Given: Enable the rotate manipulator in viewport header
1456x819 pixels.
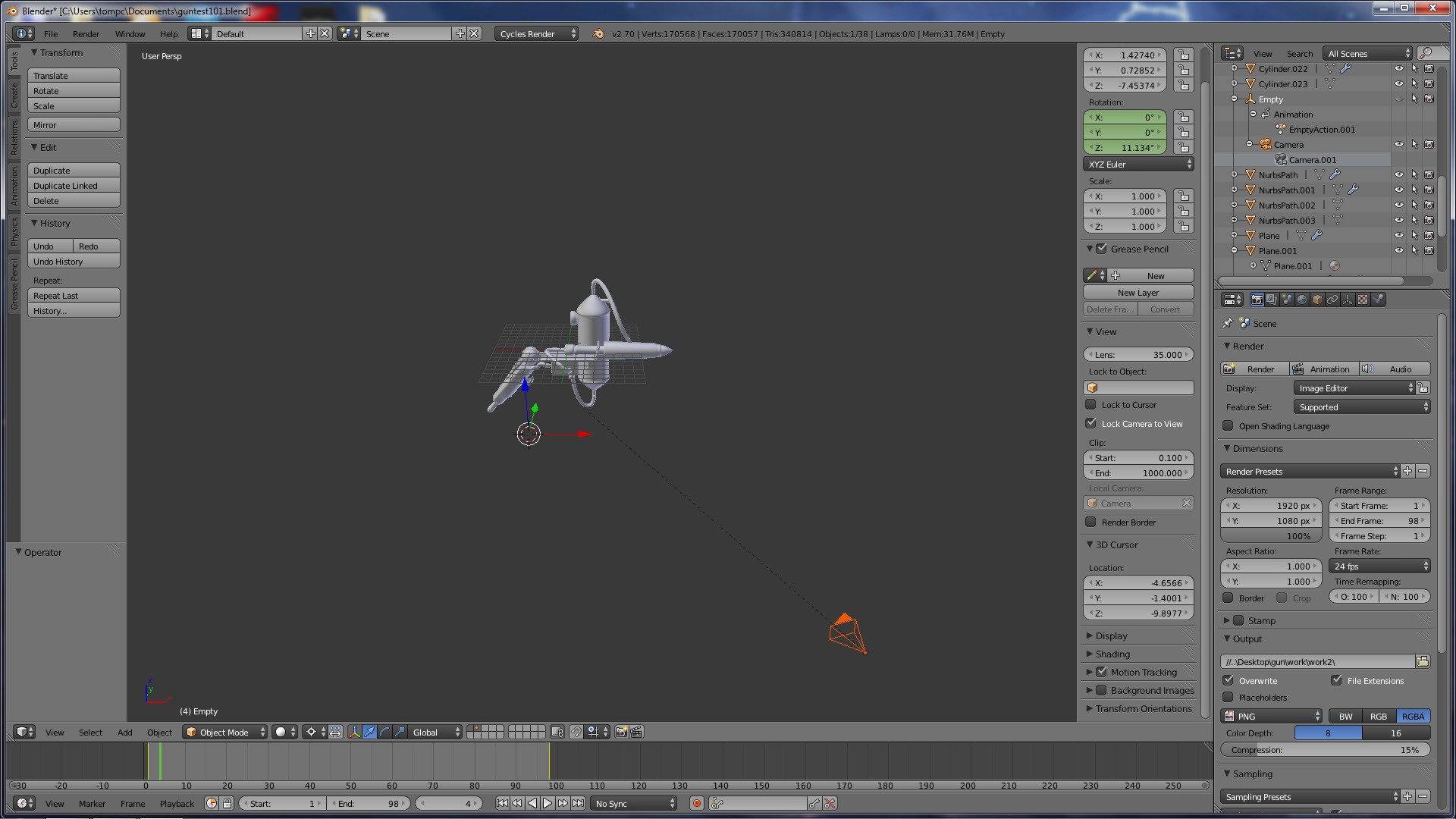Looking at the screenshot, I should coord(383,732).
